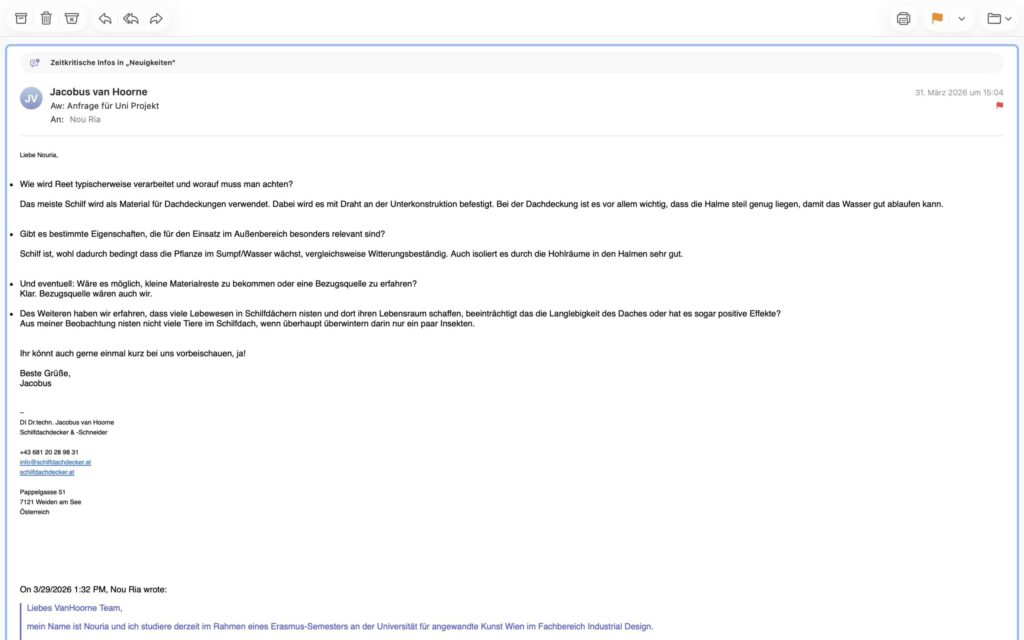Screen dimensions: 1024x640
Task: Click the quoted text starting Liebes VanHoorne Team
Action: pyautogui.click(x=75, y=607)
